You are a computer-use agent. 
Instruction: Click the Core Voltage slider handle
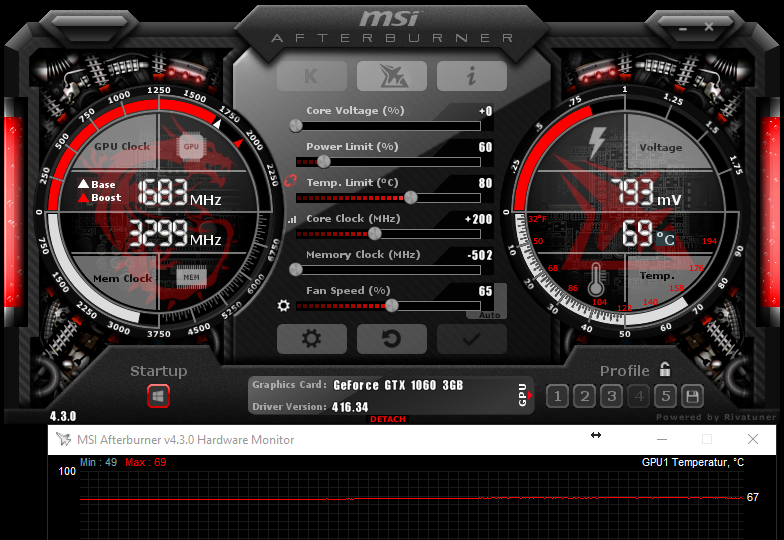(x=296, y=126)
